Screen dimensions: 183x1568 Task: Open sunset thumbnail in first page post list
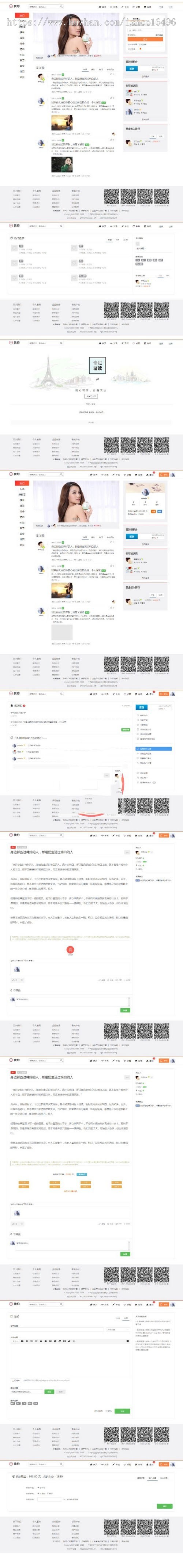61,122
